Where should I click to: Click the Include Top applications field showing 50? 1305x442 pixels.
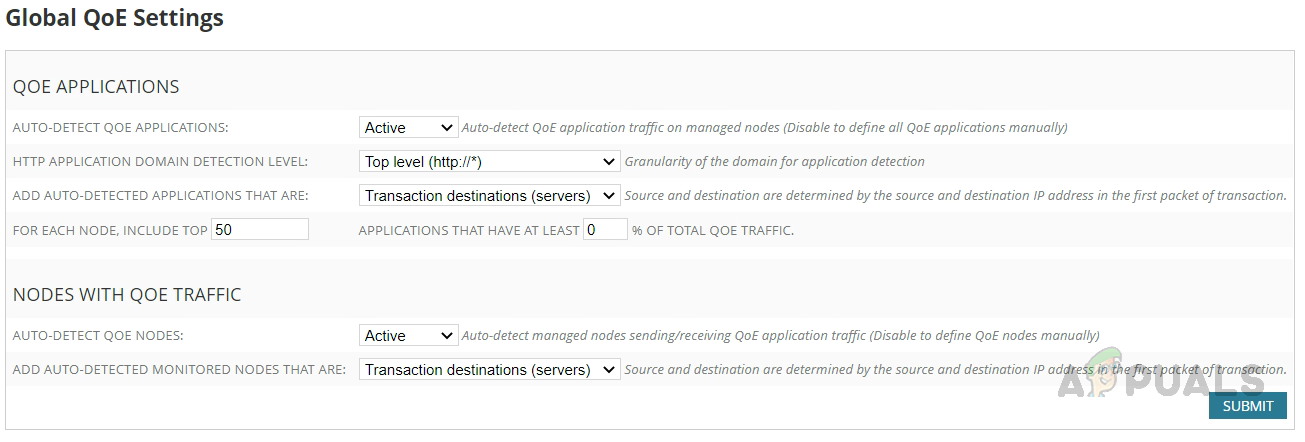260,229
